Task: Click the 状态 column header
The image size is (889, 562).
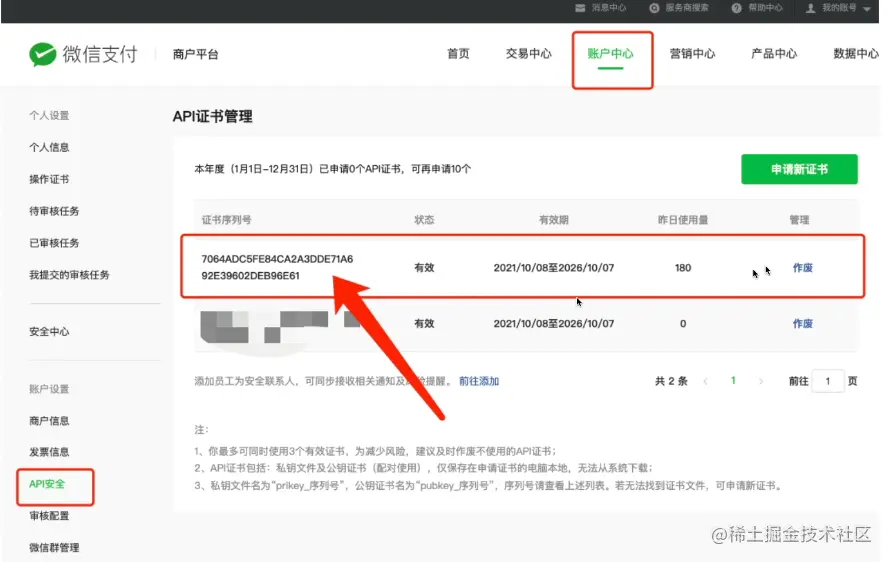Action: pos(424,220)
